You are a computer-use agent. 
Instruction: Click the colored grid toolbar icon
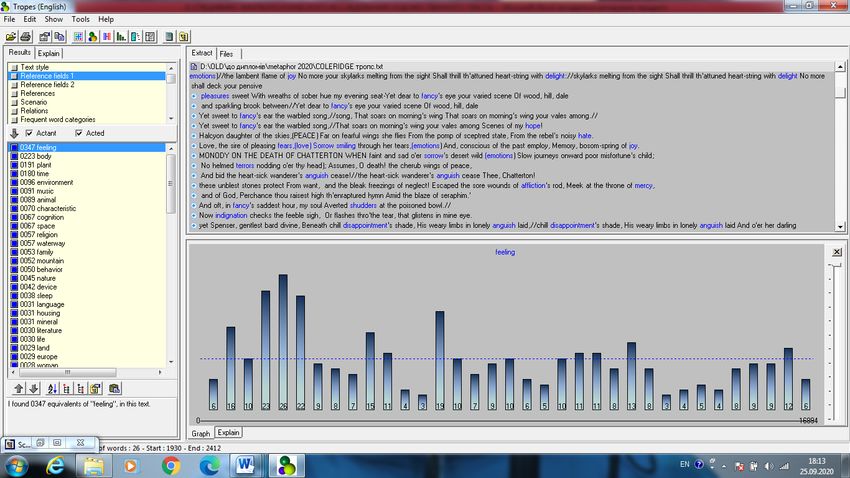tap(79, 37)
